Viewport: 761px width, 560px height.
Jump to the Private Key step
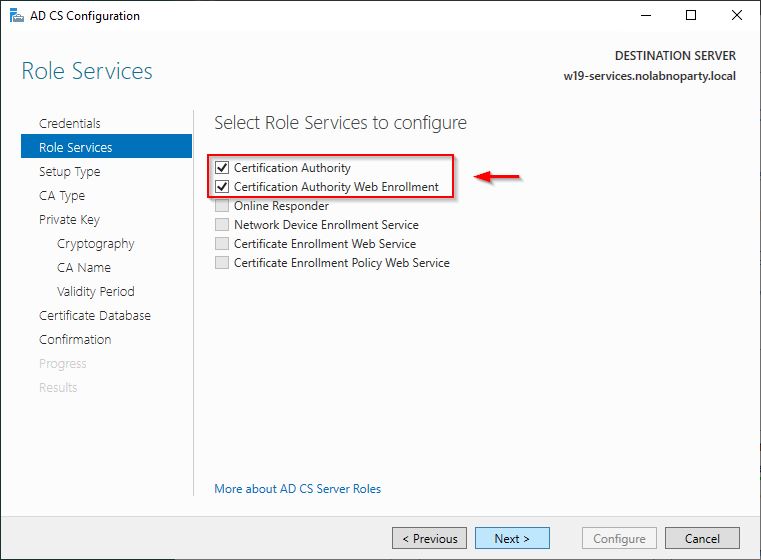69,220
